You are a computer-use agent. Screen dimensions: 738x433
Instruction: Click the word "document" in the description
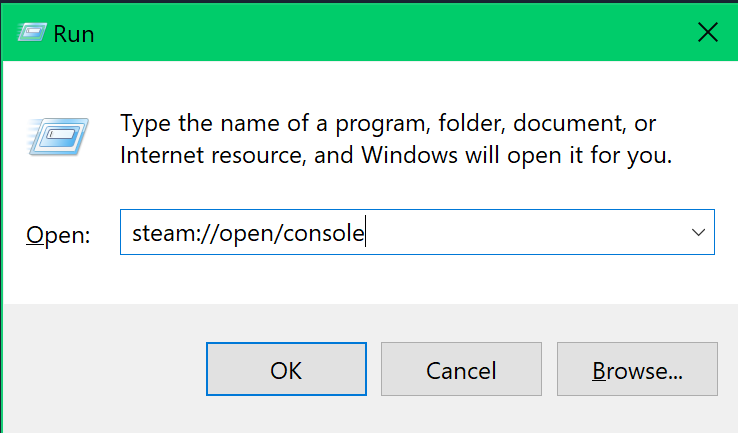click(x=569, y=123)
